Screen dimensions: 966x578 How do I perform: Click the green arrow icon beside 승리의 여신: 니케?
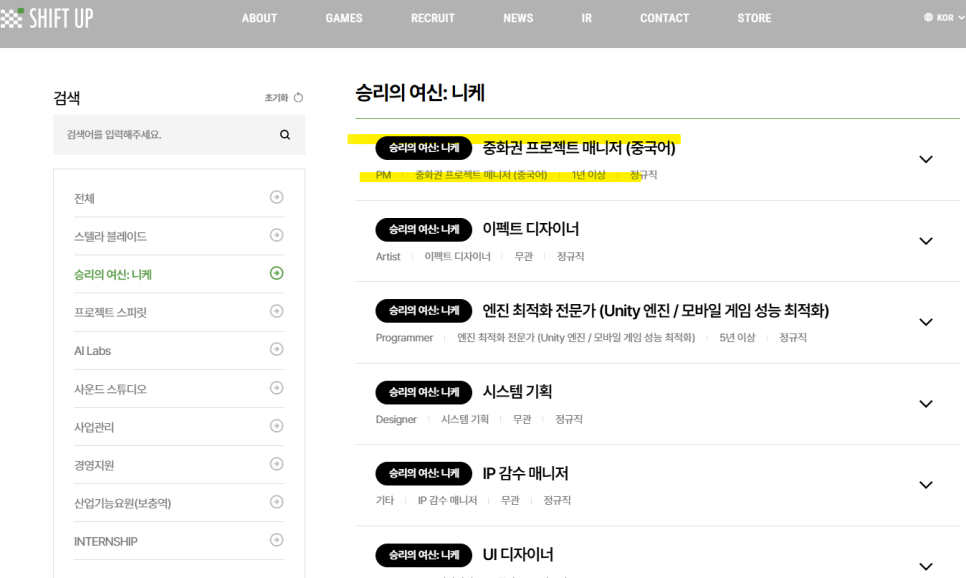277,273
